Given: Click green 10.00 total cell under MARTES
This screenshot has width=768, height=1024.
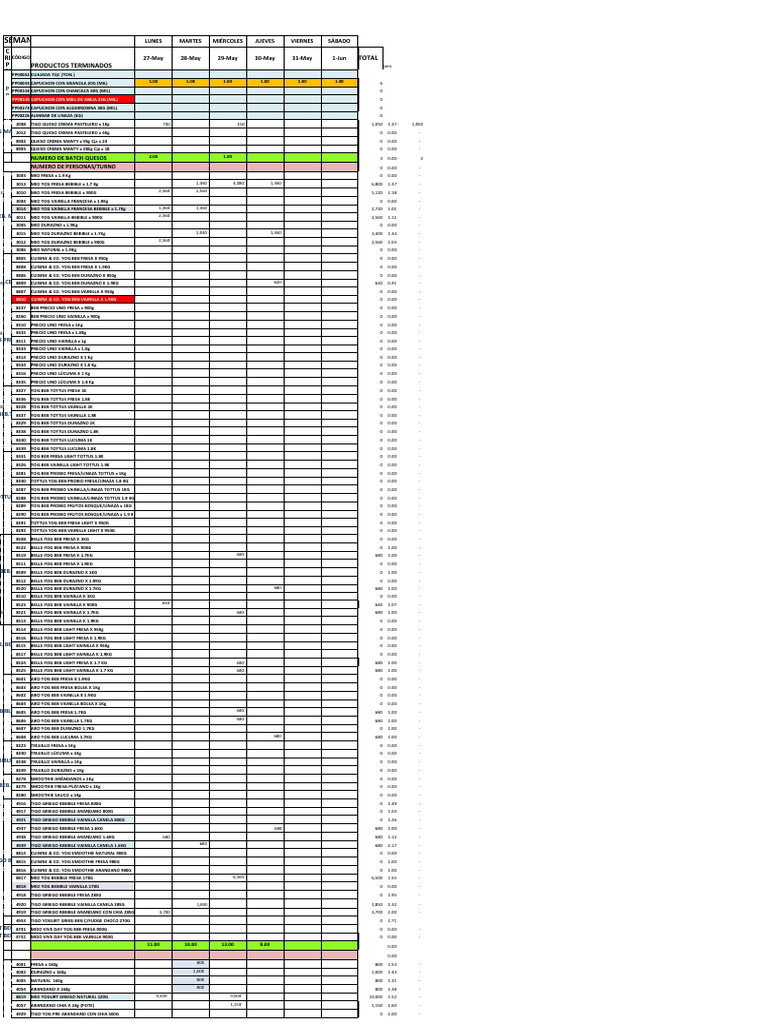Looking at the screenshot, I should (191, 945).
